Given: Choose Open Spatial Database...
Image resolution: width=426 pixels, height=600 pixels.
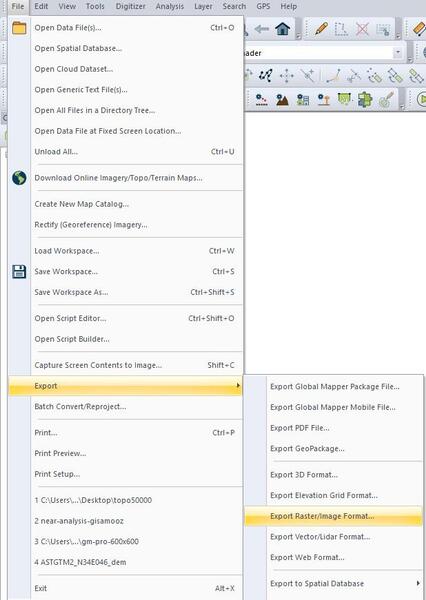Looking at the screenshot, I should pyautogui.click(x=125, y=48).
